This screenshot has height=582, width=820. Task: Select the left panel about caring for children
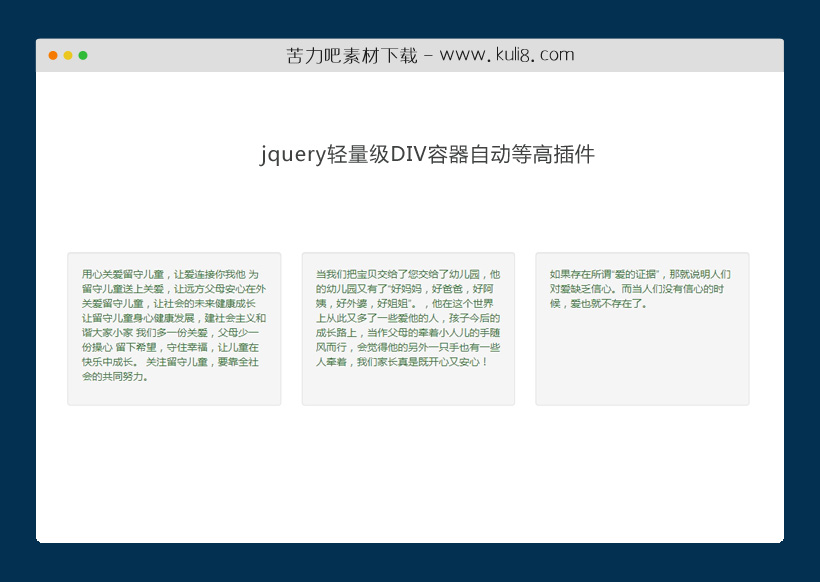pos(176,327)
